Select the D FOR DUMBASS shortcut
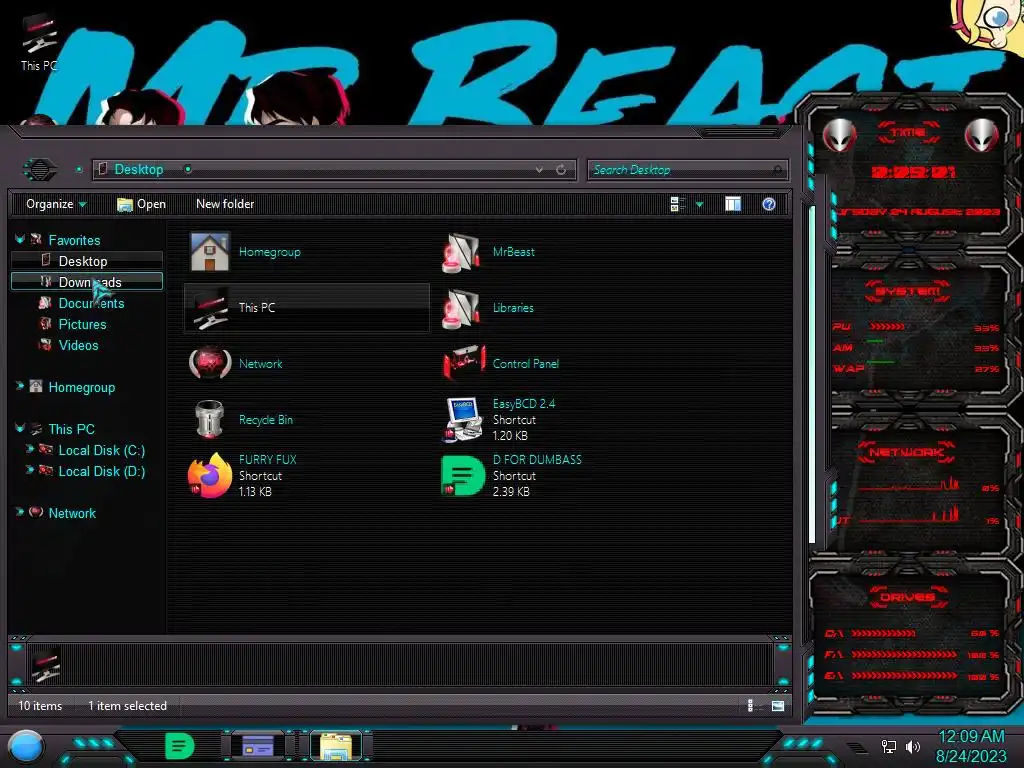 point(512,475)
